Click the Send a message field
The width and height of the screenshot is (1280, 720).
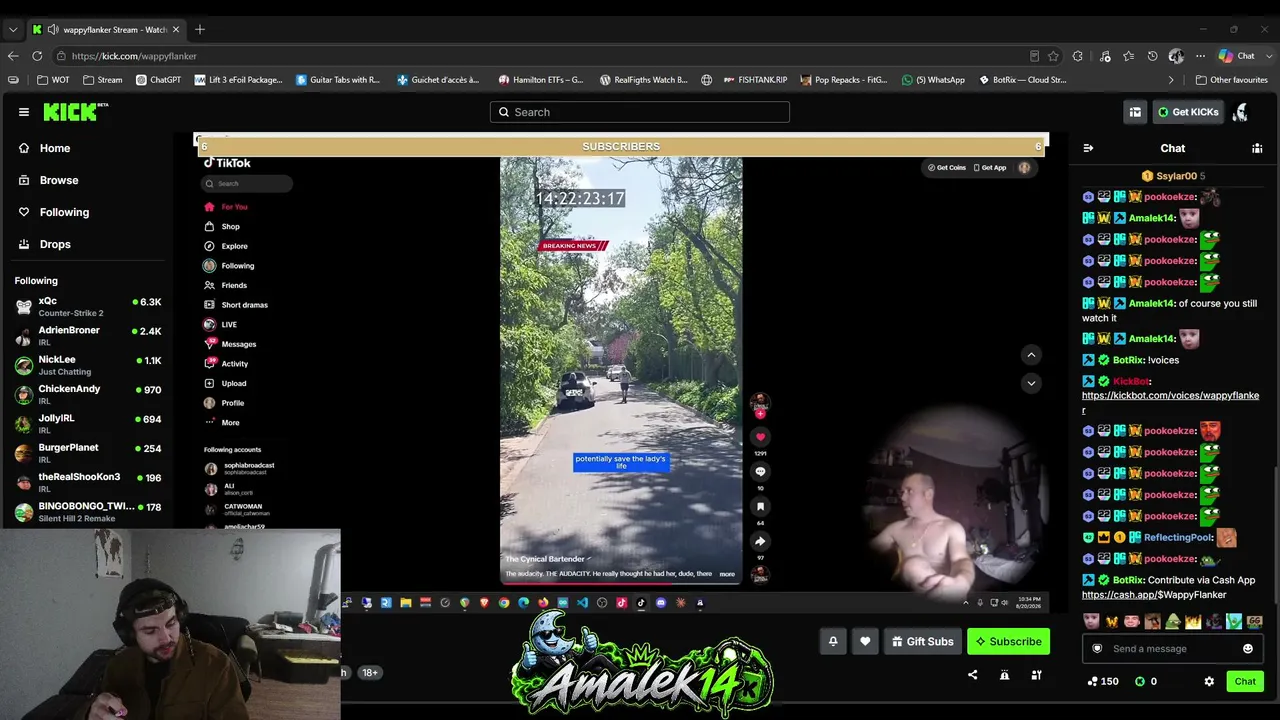pos(1172,648)
